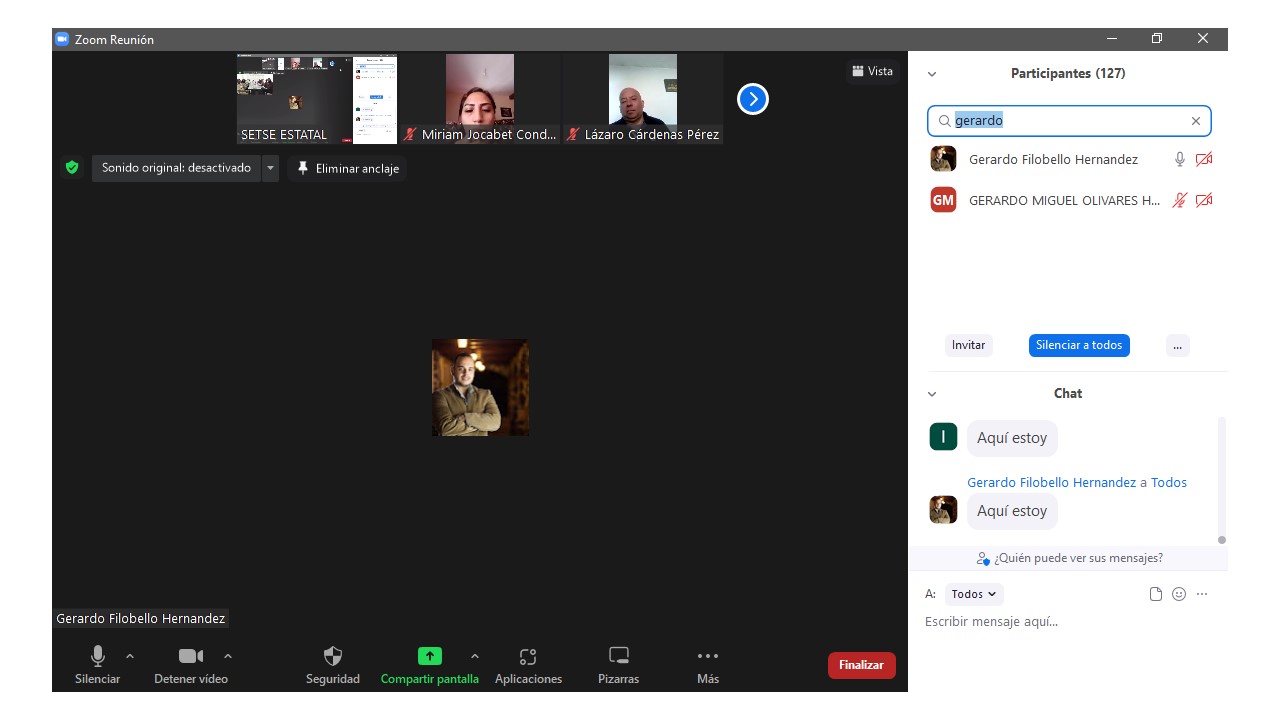This screenshot has height=720, width=1280.
Task: Select GERARDO MIGUEL OLIVARES participant row
Action: (1069, 200)
